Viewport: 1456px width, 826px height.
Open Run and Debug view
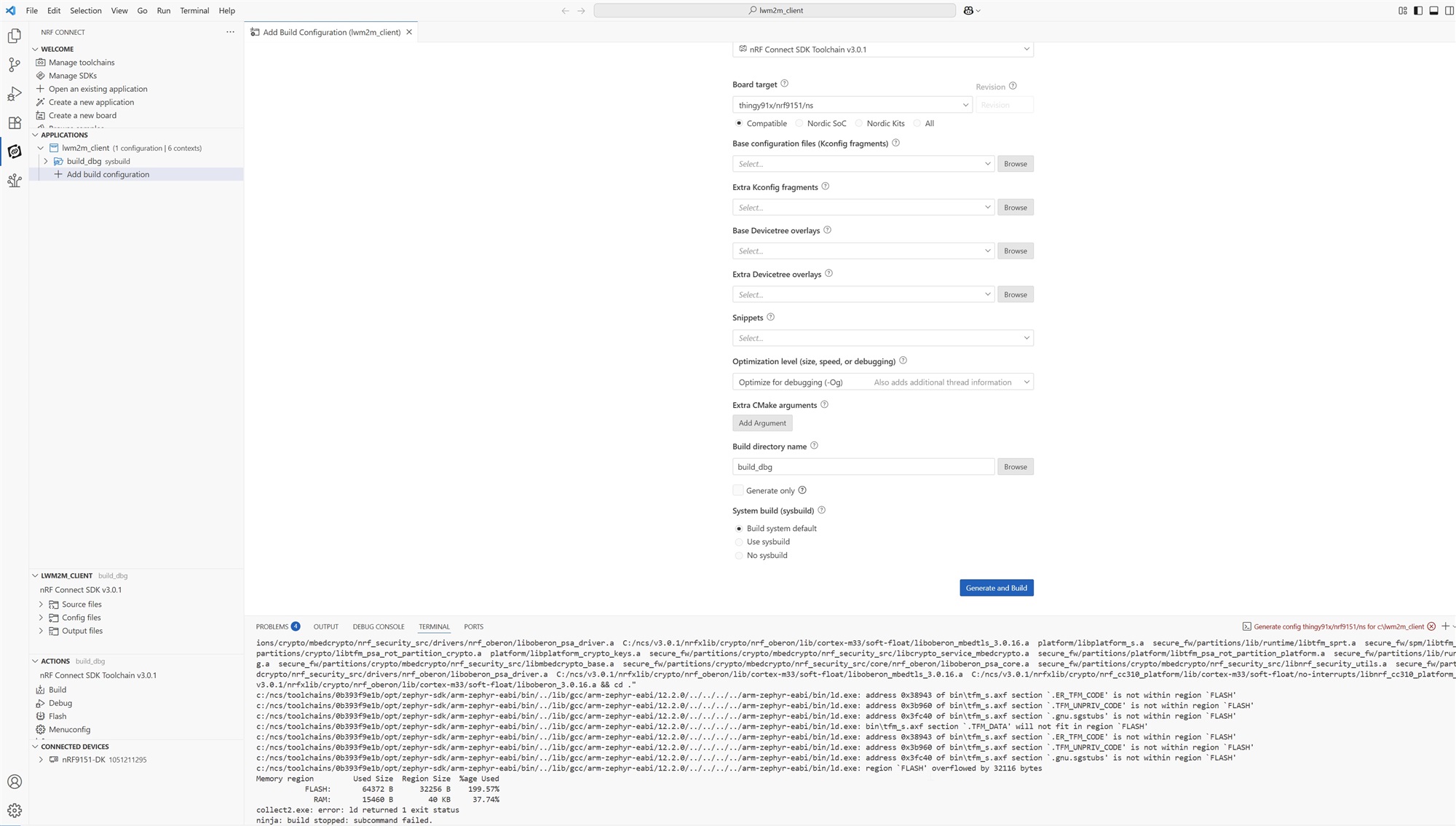pyautogui.click(x=15, y=94)
